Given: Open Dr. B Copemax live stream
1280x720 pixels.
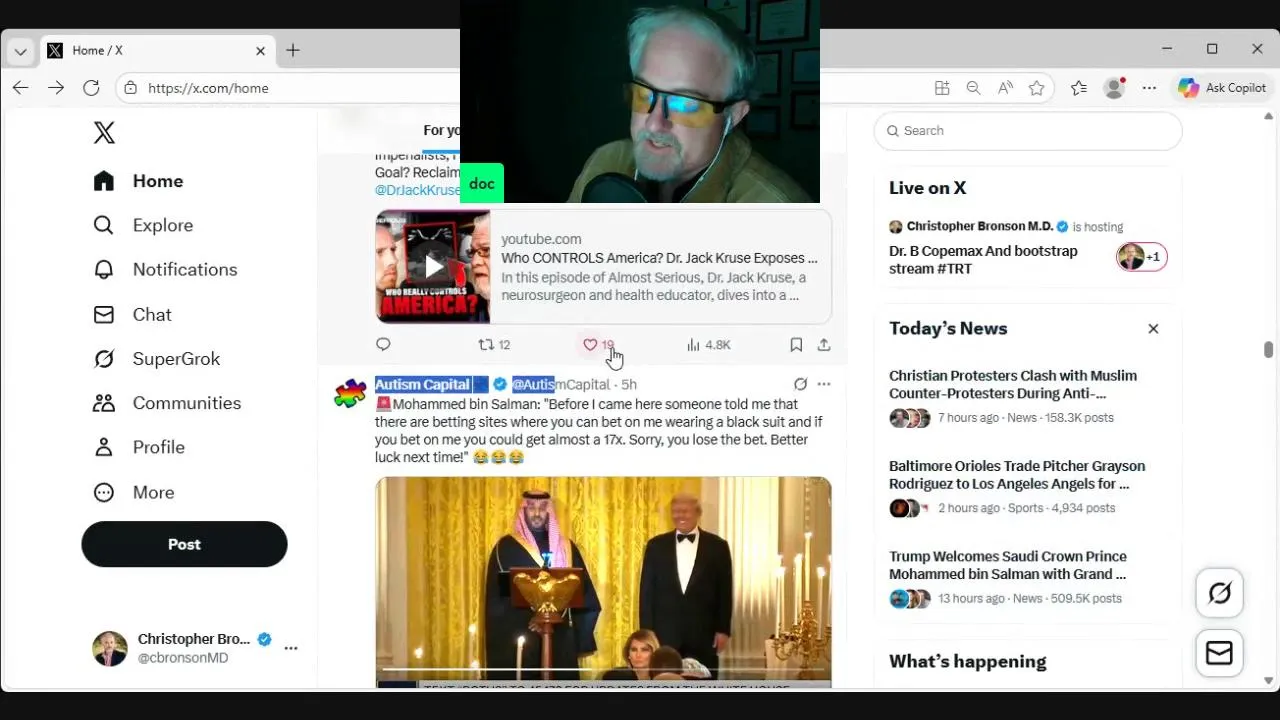Looking at the screenshot, I should tap(983, 260).
